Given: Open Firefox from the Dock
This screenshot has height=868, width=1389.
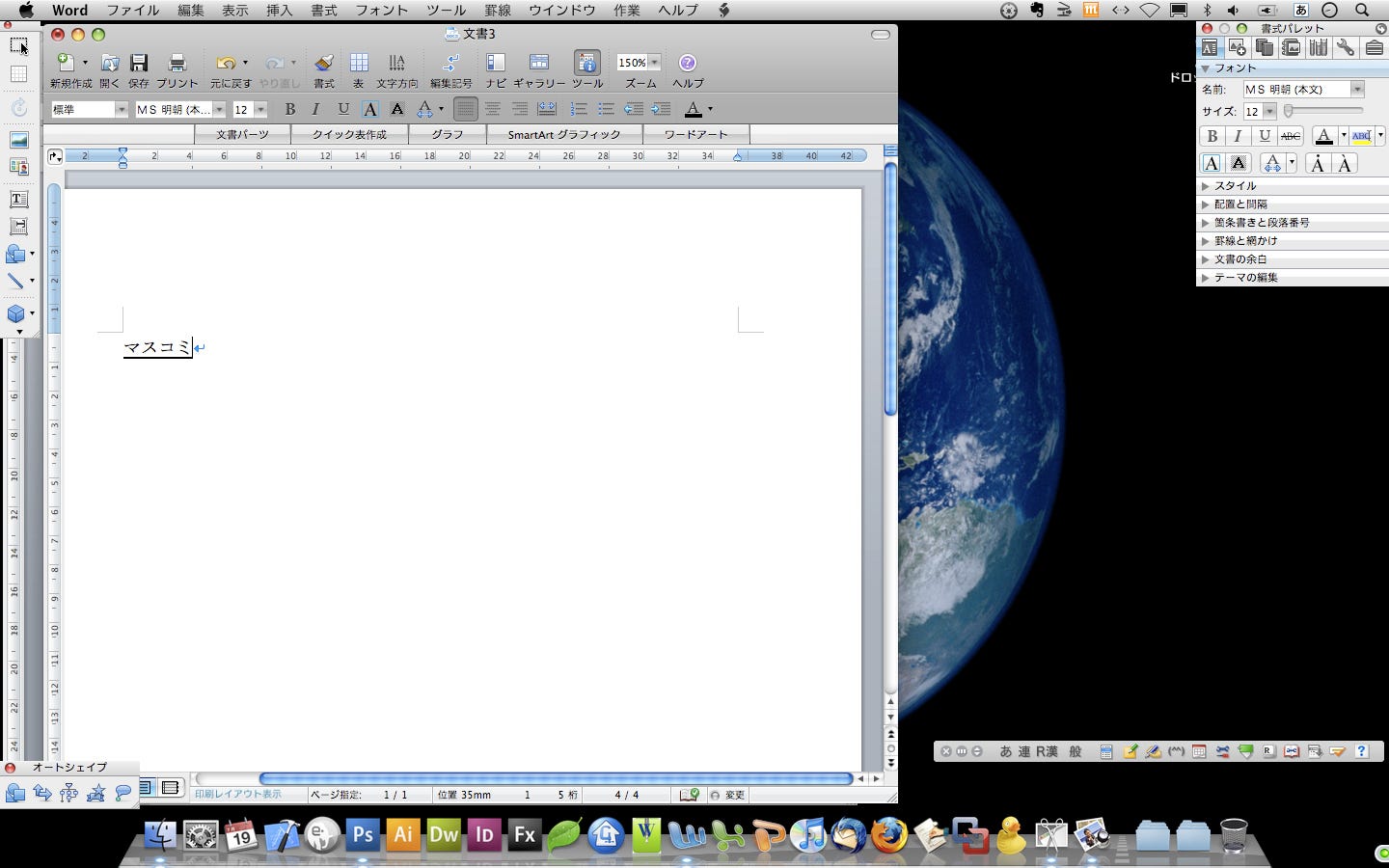Looking at the screenshot, I should (889, 834).
